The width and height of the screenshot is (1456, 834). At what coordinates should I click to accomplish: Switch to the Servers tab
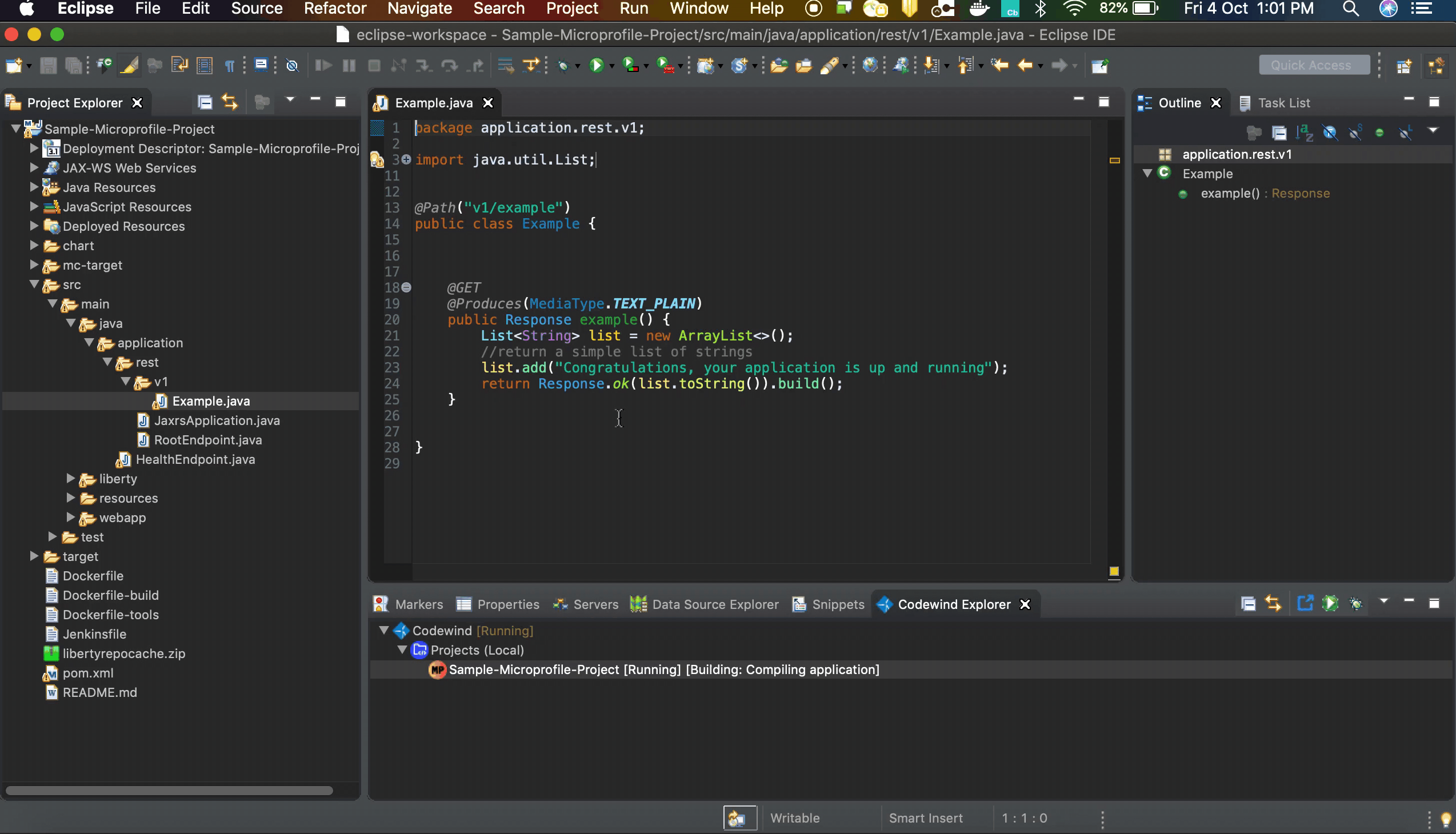coord(595,604)
